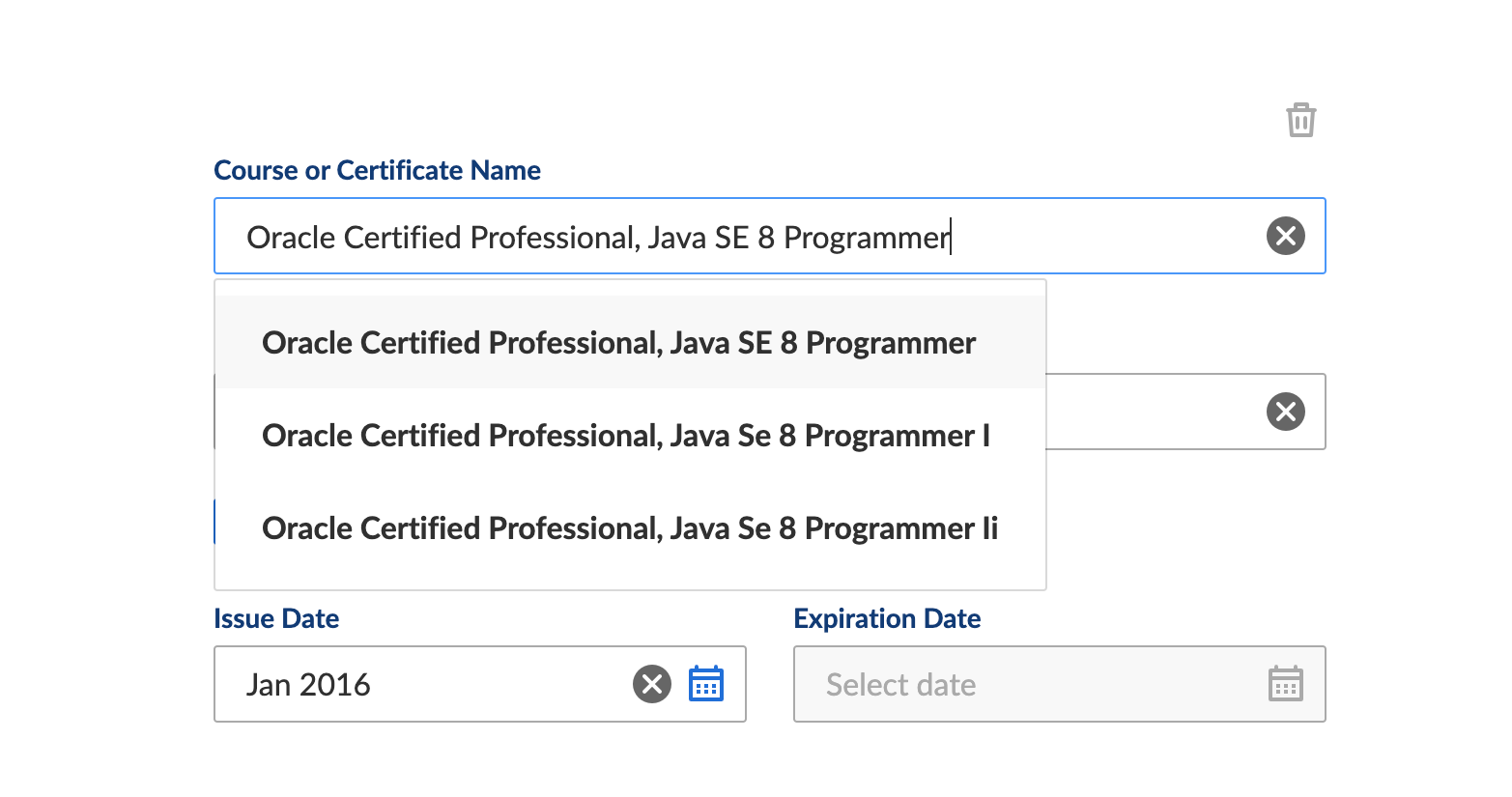Select the 'Java Se 8 Programmer Ii' suggestion
This screenshot has width=1512, height=797.
630,528
